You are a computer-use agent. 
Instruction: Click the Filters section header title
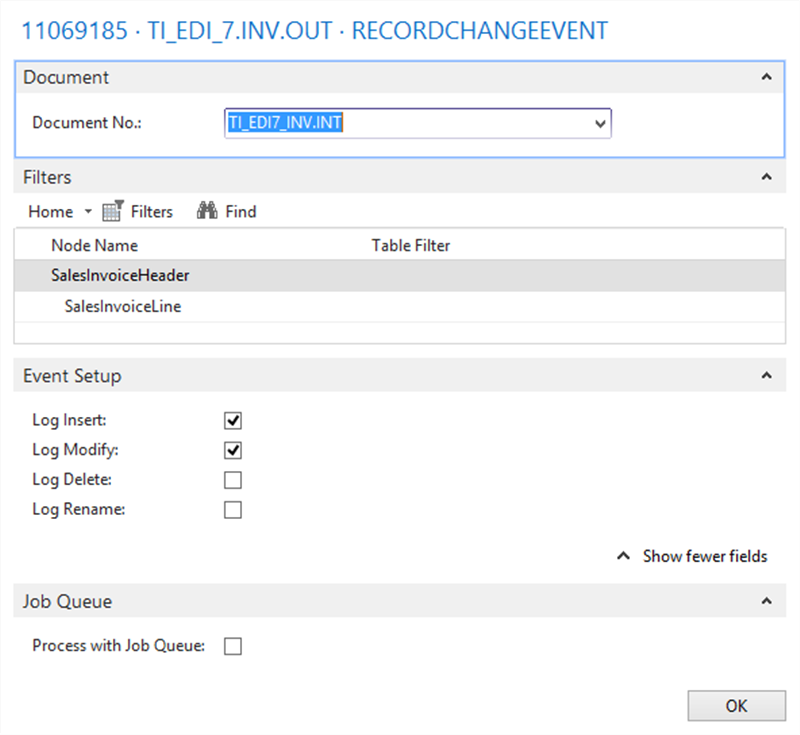(x=47, y=177)
